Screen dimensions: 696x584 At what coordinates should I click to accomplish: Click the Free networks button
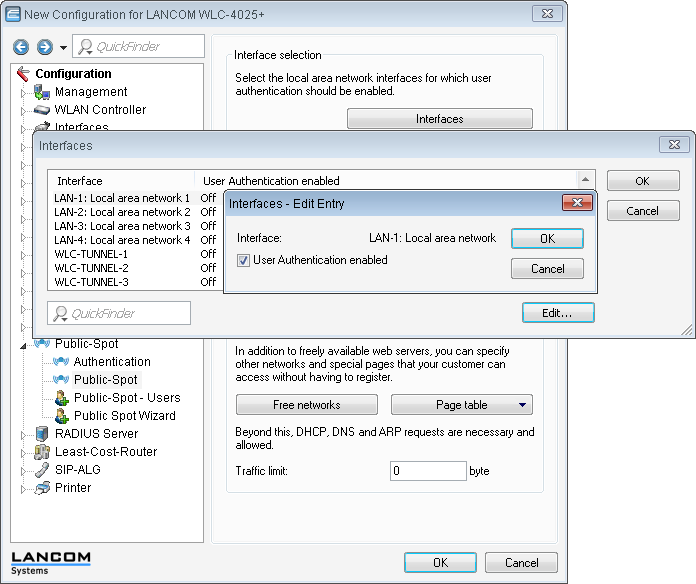click(x=306, y=405)
